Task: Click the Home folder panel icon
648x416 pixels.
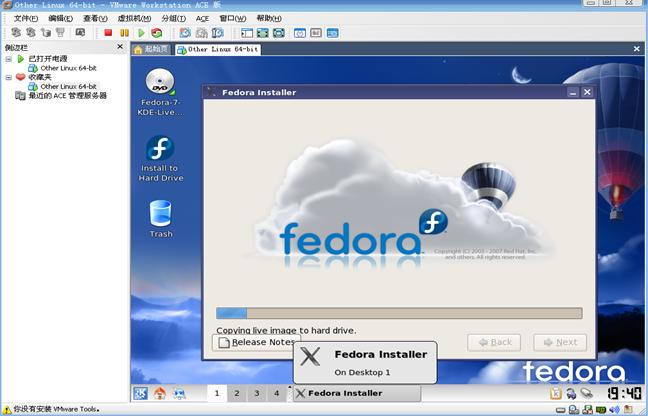Action: coord(160,393)
